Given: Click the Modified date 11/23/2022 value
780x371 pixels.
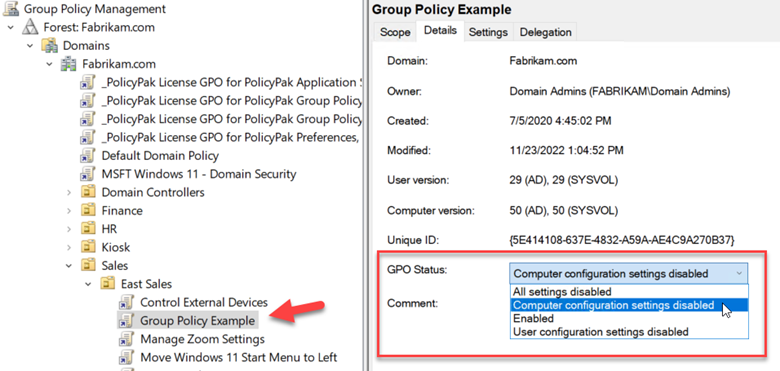Looking at the screenshot, I should tap(567, 150).
